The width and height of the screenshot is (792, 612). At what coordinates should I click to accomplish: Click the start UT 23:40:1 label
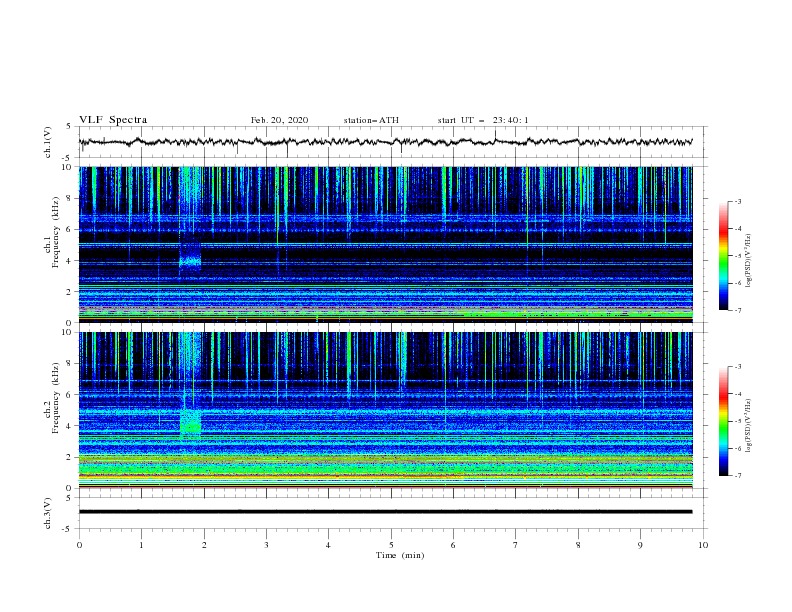483,120
